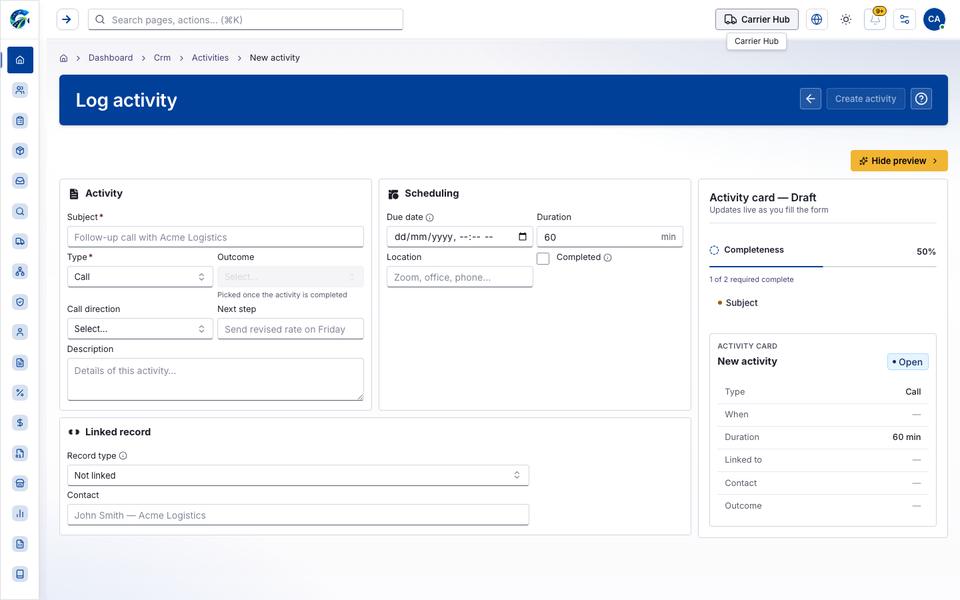Click the sidebar magnifier search icon
This screenshot has width=960, height=600.
click(20, 211)
